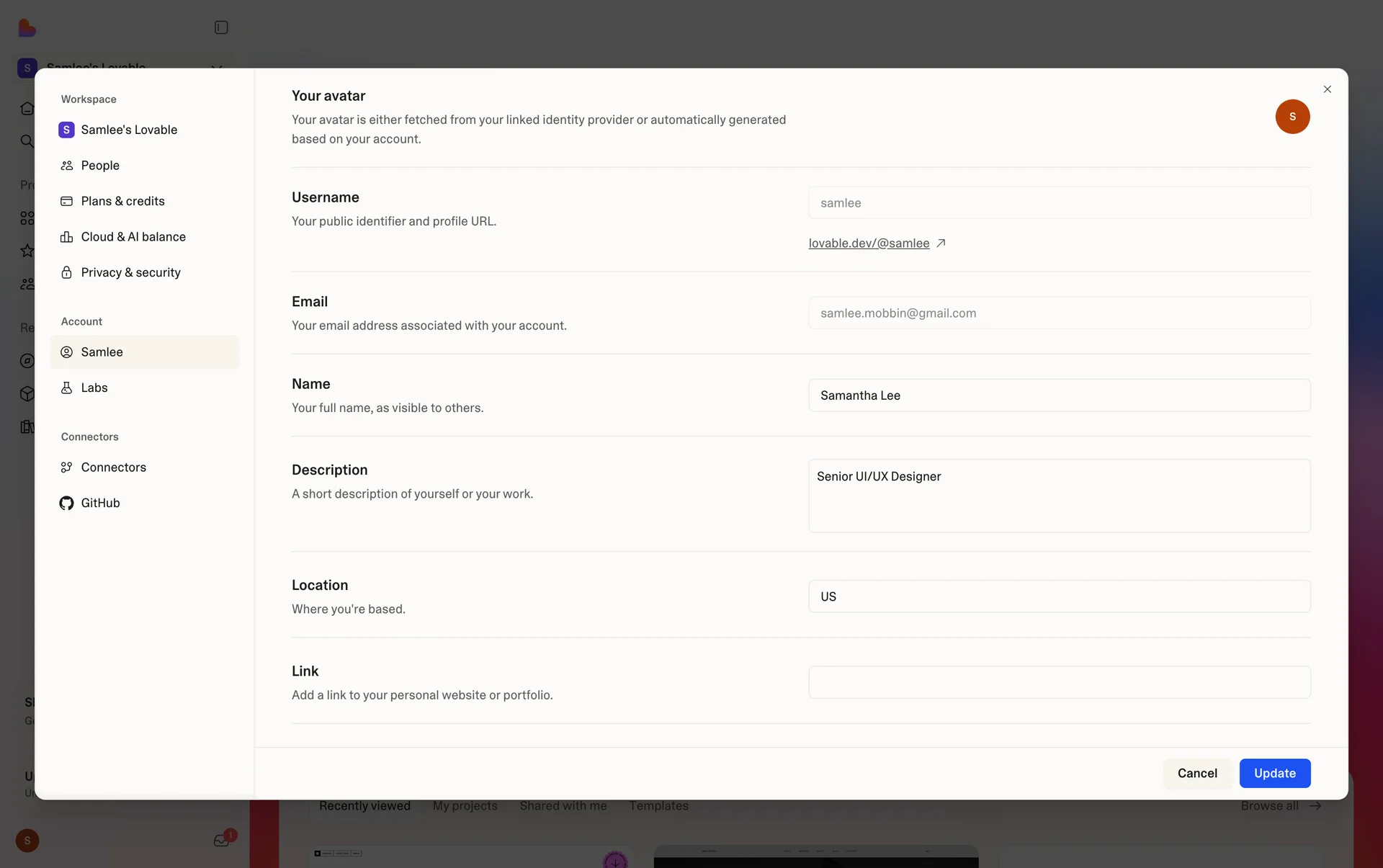Focus the Description text area
Screen dimensions: 1383x868
click(1058, 496)
